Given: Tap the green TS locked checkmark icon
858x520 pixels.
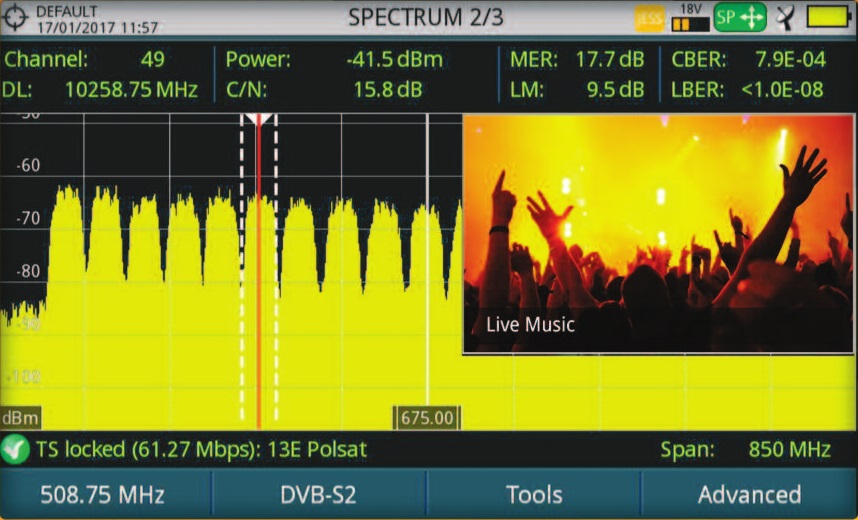Looking at the screenshot, I should 15,449.
